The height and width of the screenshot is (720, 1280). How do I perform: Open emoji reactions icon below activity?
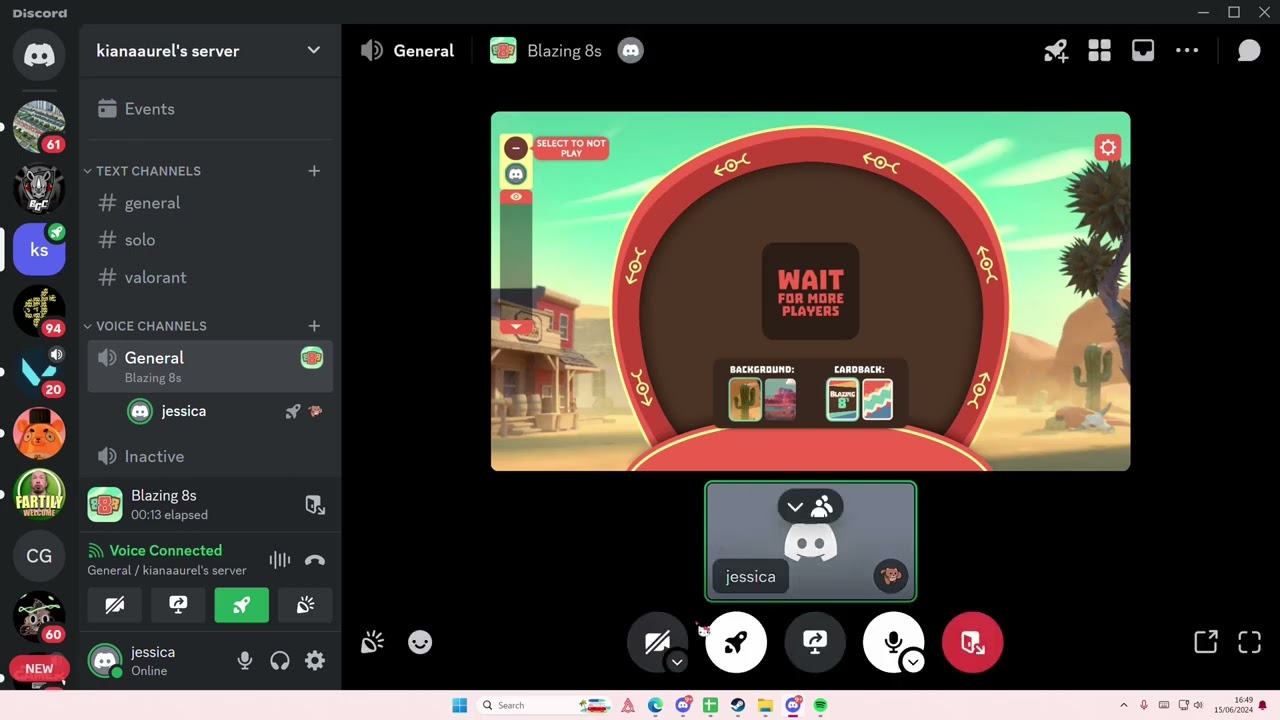pos(420,642)
